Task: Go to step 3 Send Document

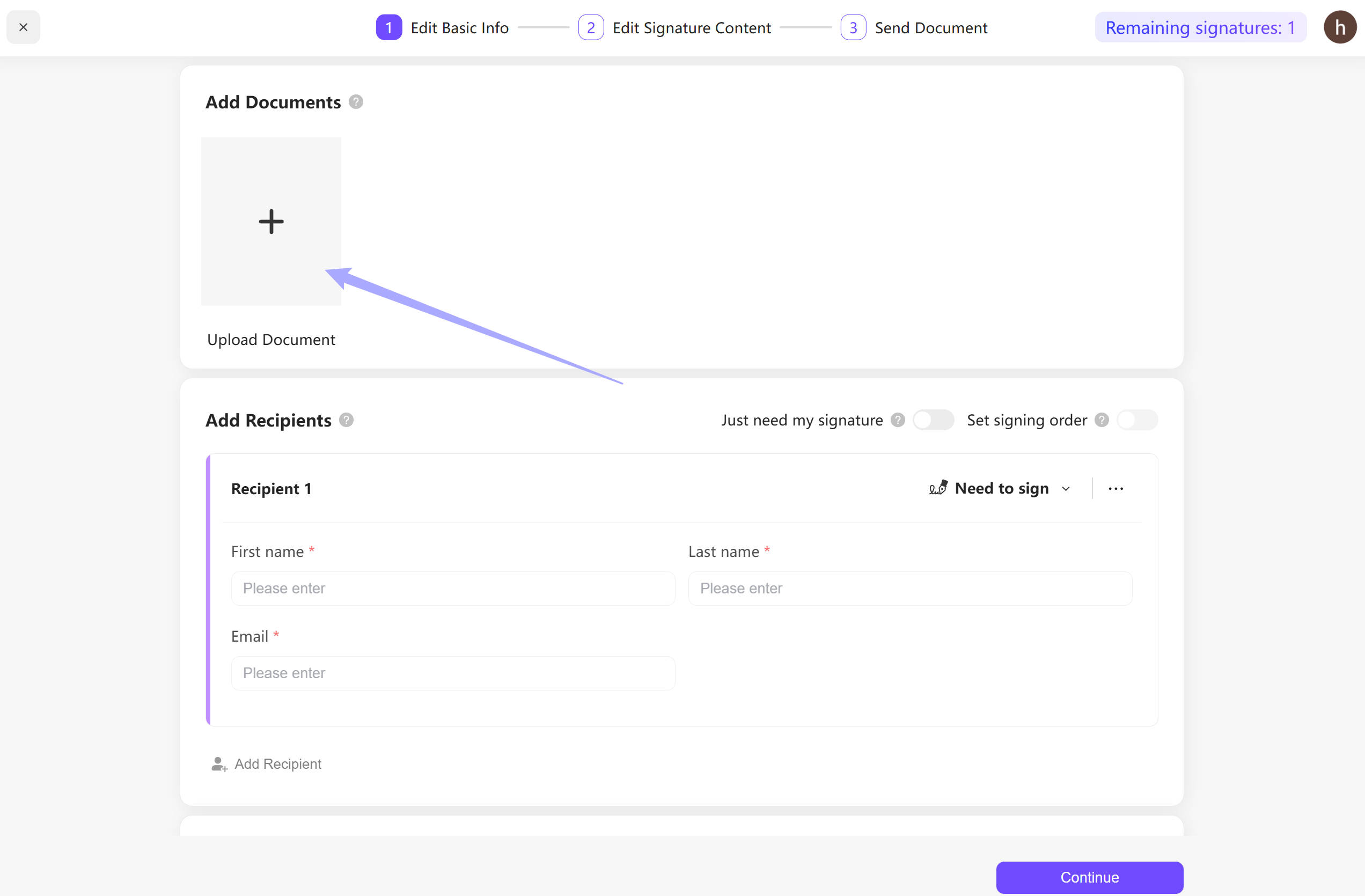Action: 914,27
